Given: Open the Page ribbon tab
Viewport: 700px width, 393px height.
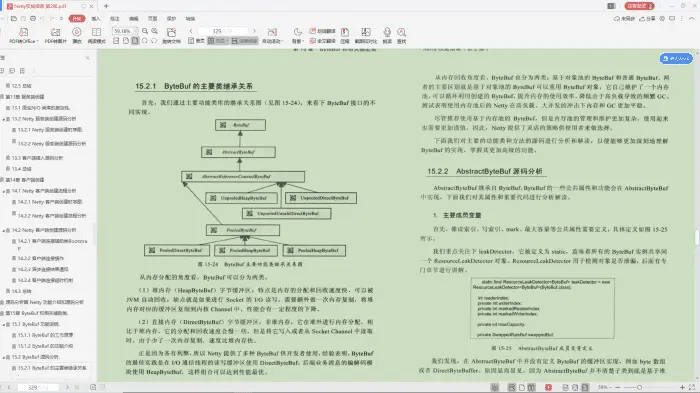Looking at the screenshot, I should [x=153, y=19].
